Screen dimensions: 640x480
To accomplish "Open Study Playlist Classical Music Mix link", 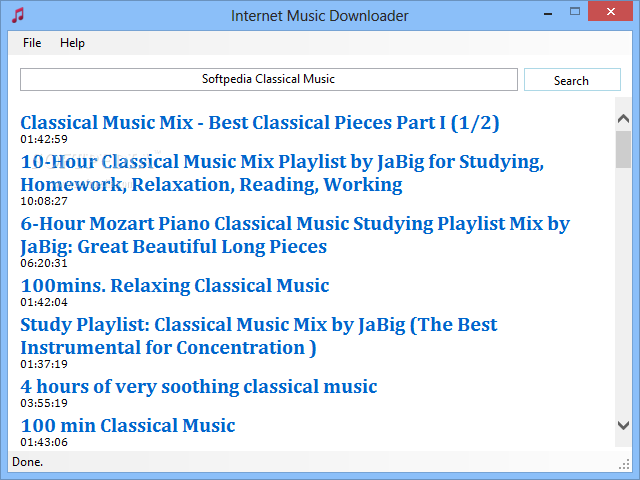I will [259, 336].
